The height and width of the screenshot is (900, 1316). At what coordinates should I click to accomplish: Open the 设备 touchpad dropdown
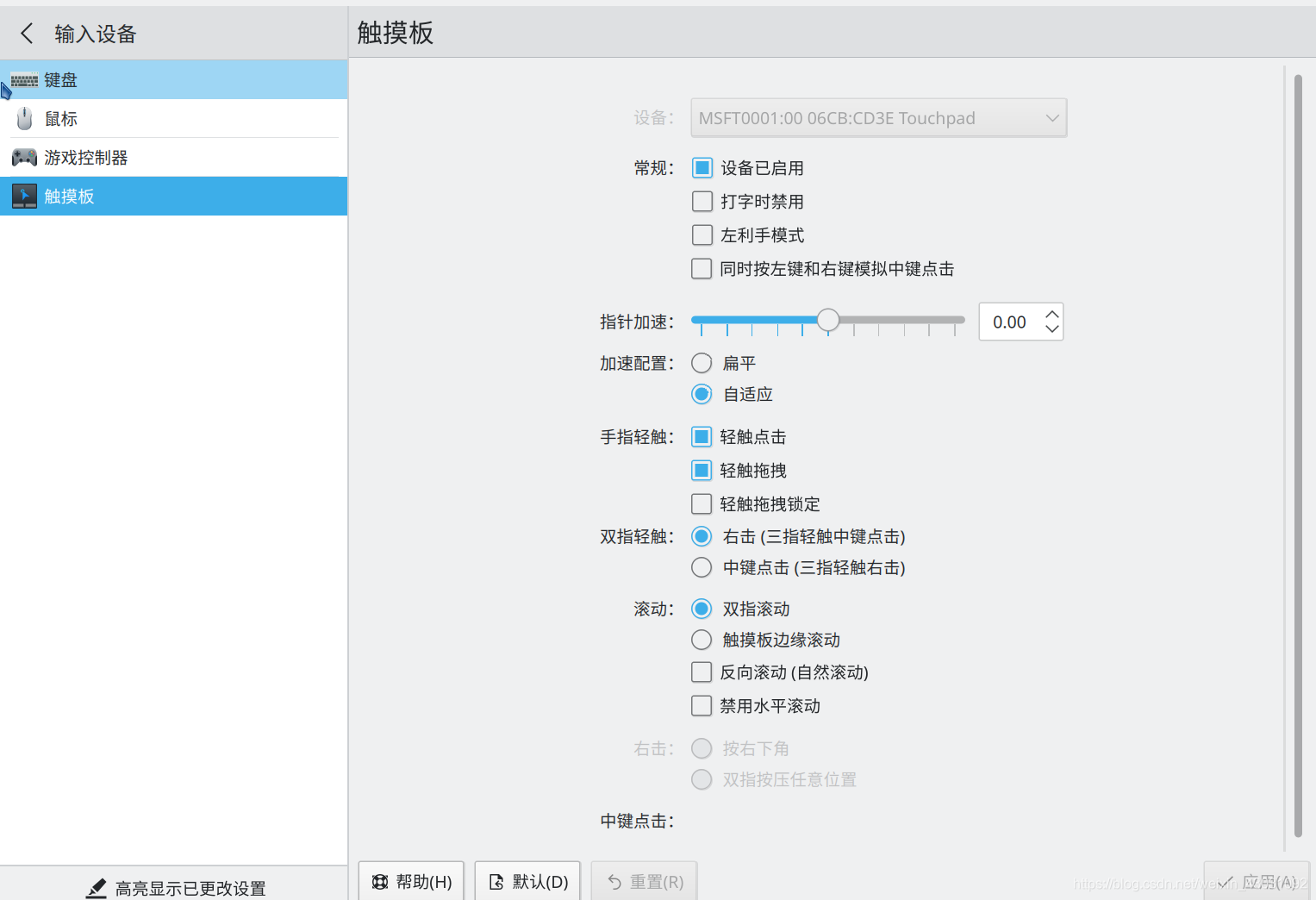879,118
